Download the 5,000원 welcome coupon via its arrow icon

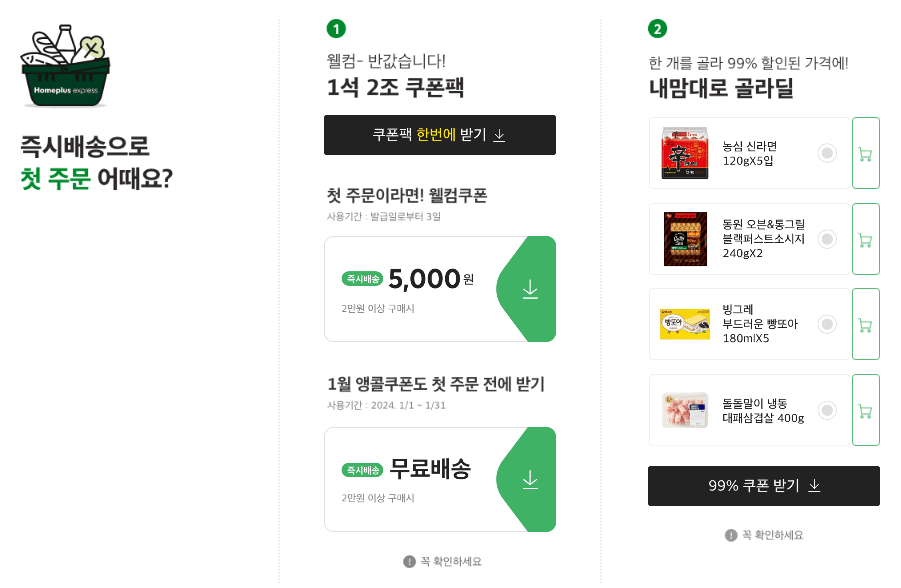529,289
